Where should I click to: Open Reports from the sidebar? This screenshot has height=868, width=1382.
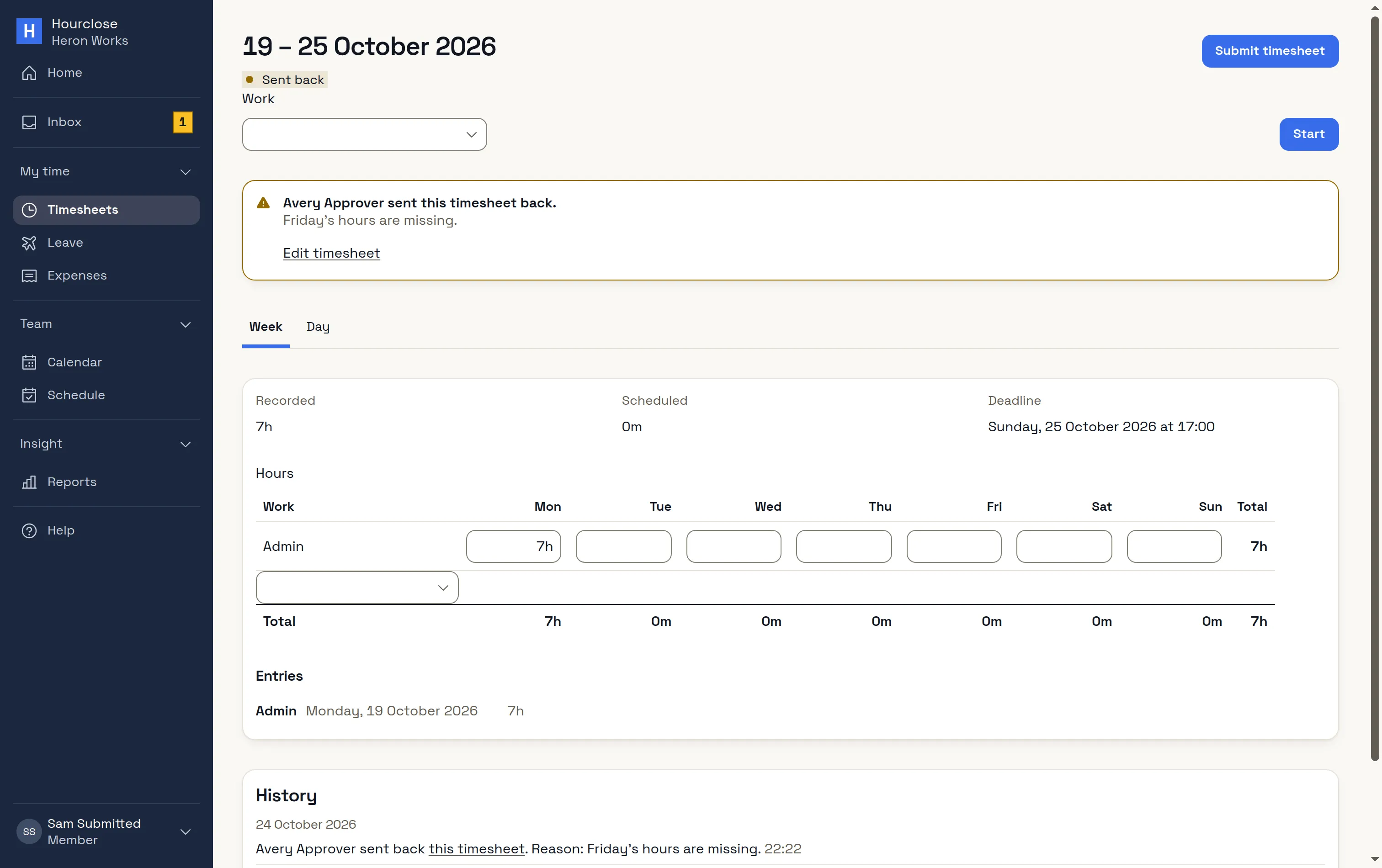(x=106, y=482)
